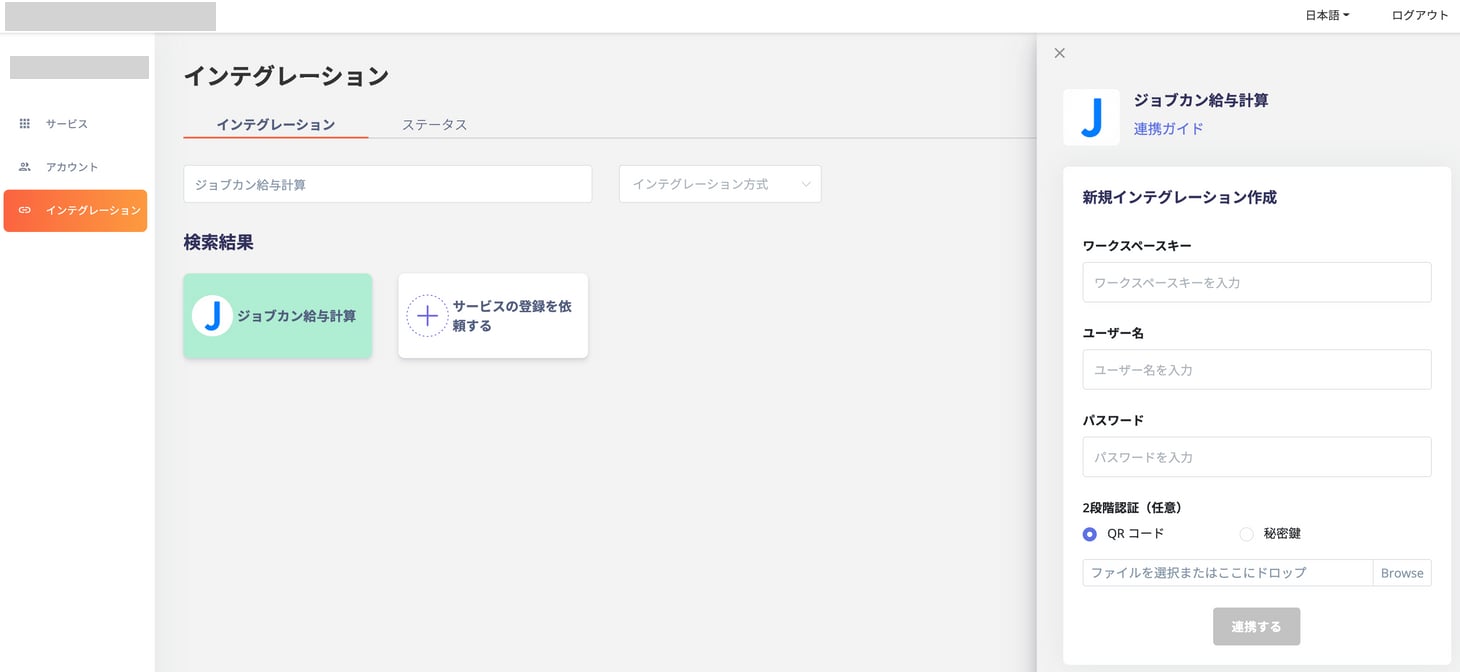Viewport: 1460px width, 672px height.
Task: Click the dotted plus icon to request a service
Action: 427,316
